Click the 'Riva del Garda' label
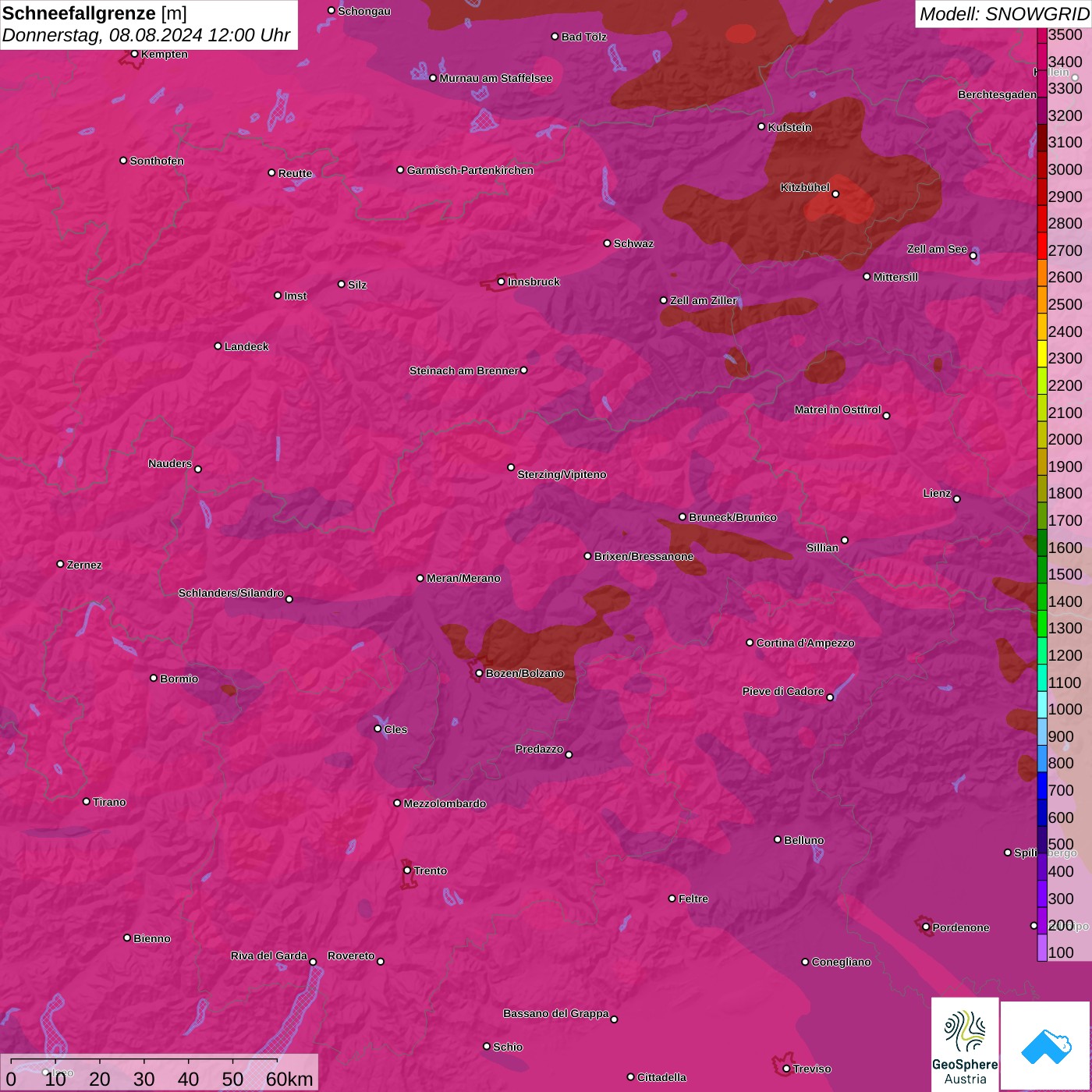 click(269, 955)
